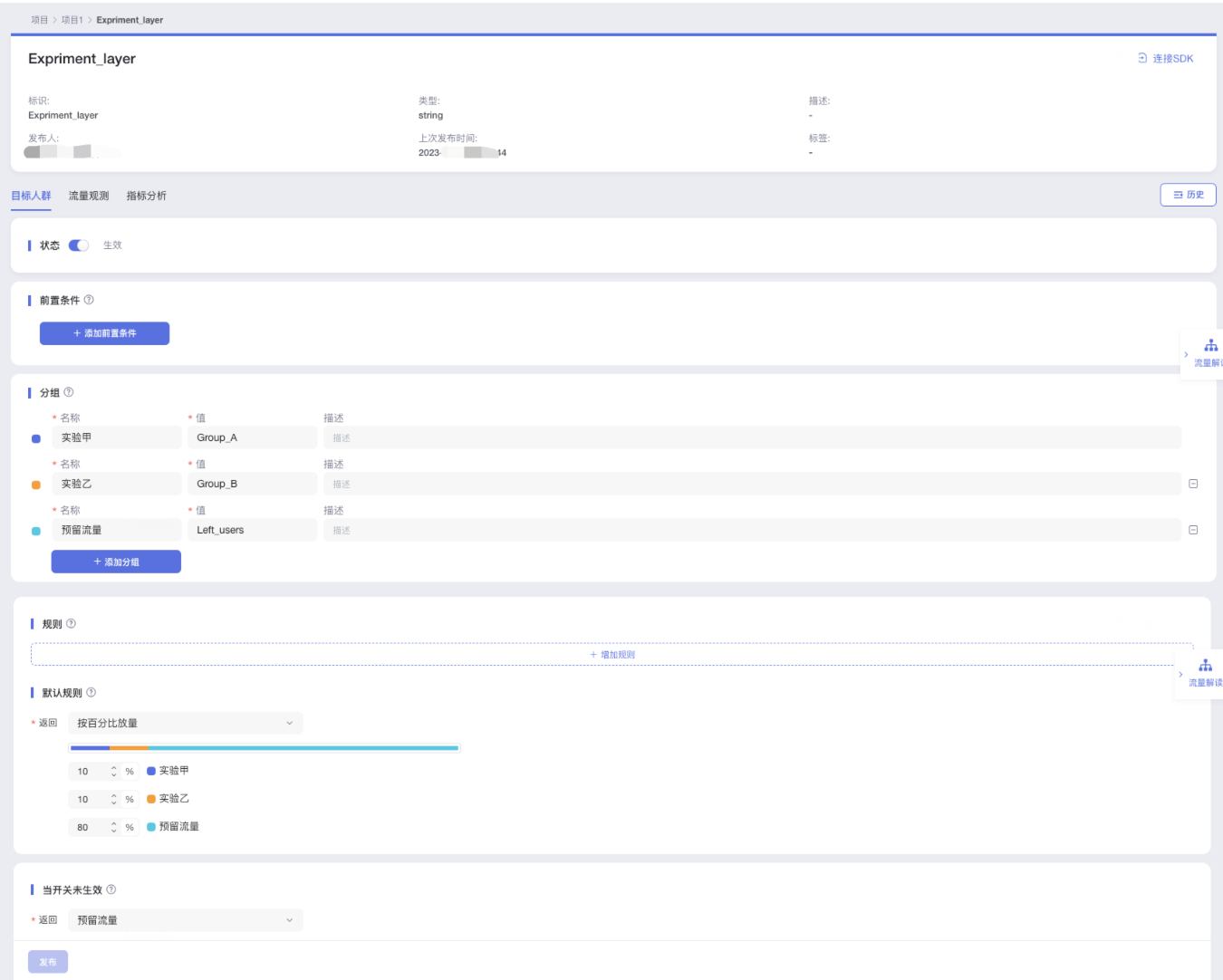The image size is (1223, 980).
Task: Click the name field containing 实验乙
Action: [116, 484]
